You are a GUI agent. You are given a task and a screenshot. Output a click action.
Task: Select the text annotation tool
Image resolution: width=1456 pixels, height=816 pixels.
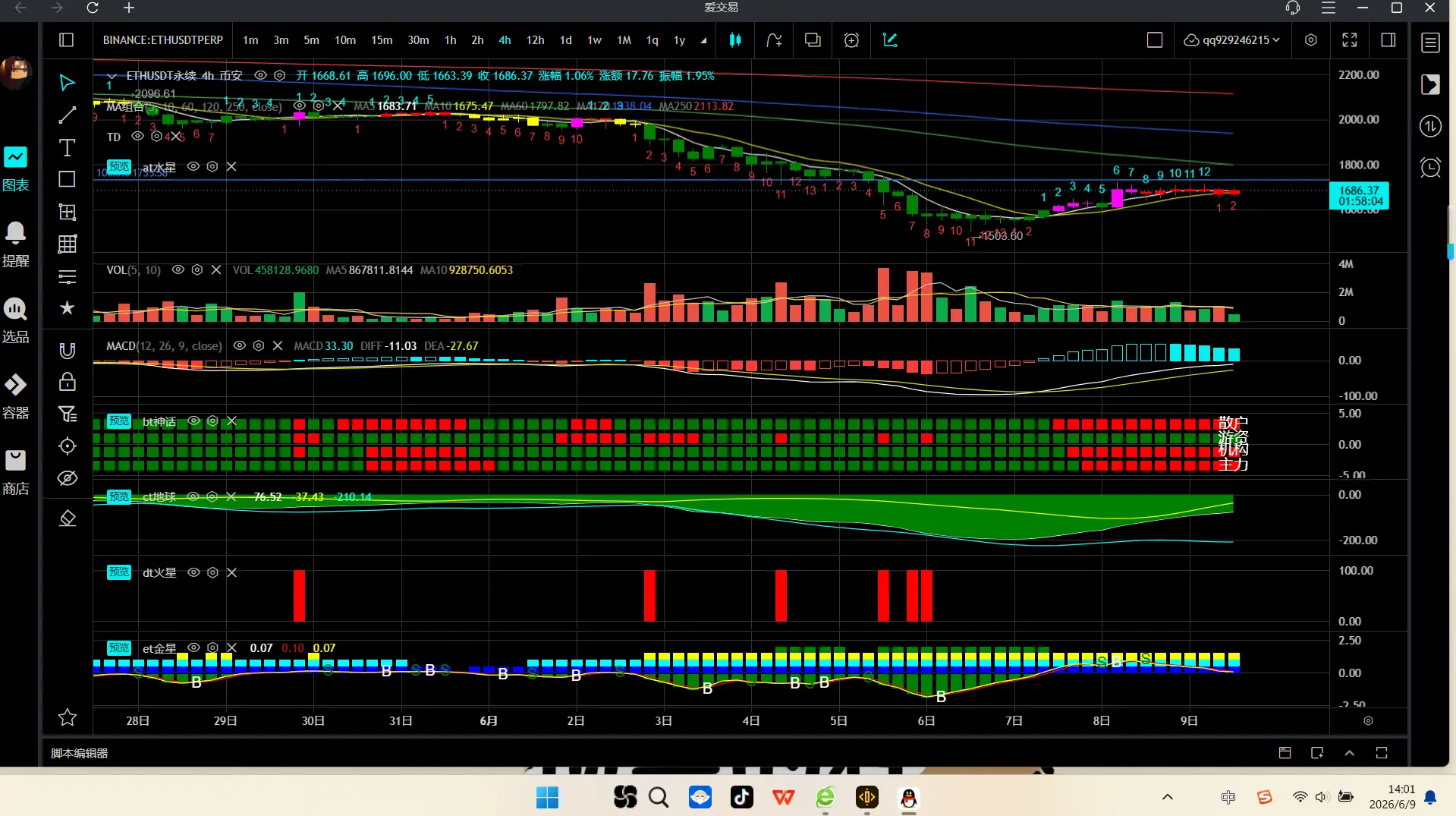point(67,147)
